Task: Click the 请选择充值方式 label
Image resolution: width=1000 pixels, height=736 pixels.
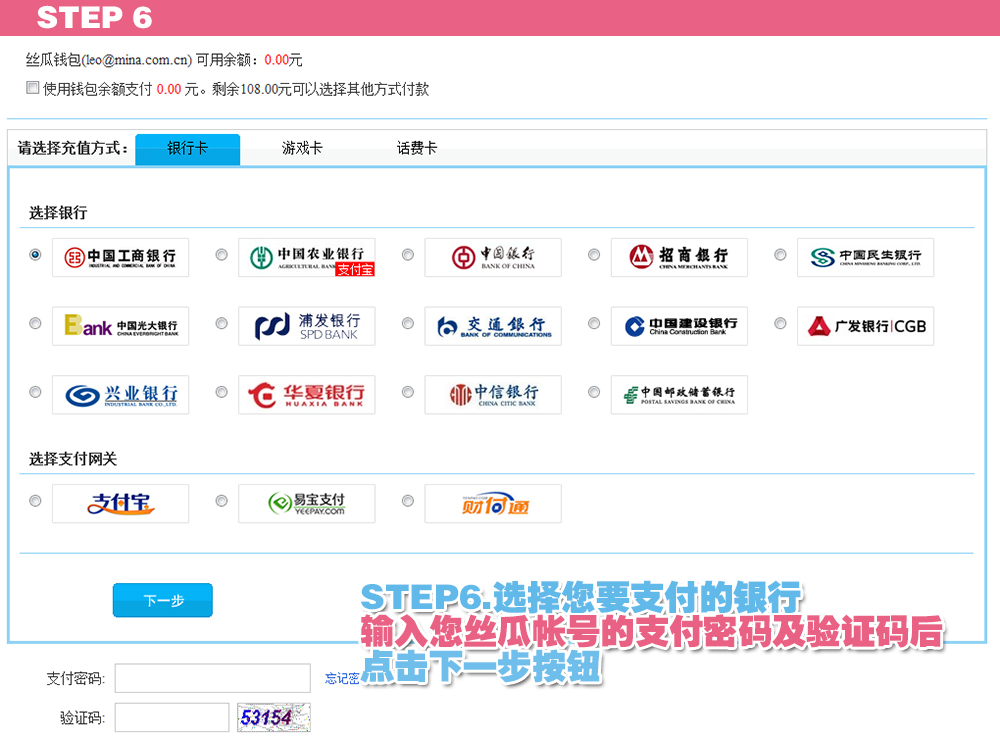Action: coord(73,149)
